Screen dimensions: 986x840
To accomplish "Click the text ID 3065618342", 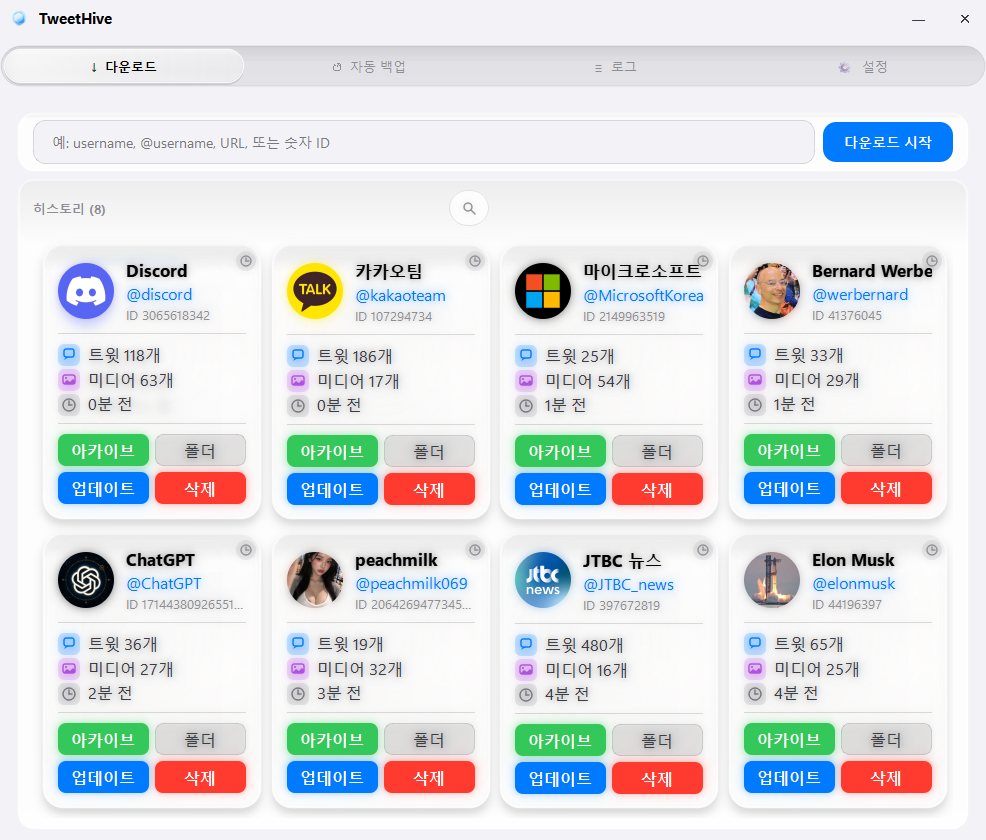I will pyautogui.click(x=168, y=316).
